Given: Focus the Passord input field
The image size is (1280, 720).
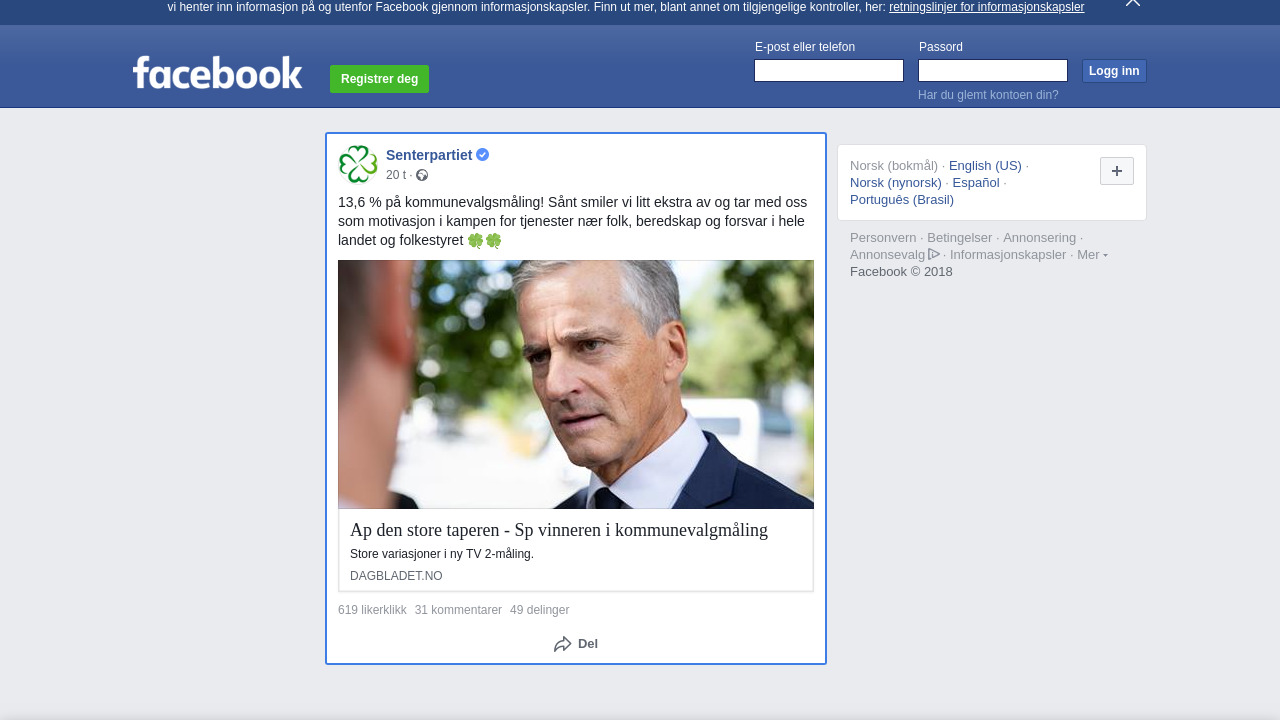Looking at the screenshot, I should (x=993, y=71).
